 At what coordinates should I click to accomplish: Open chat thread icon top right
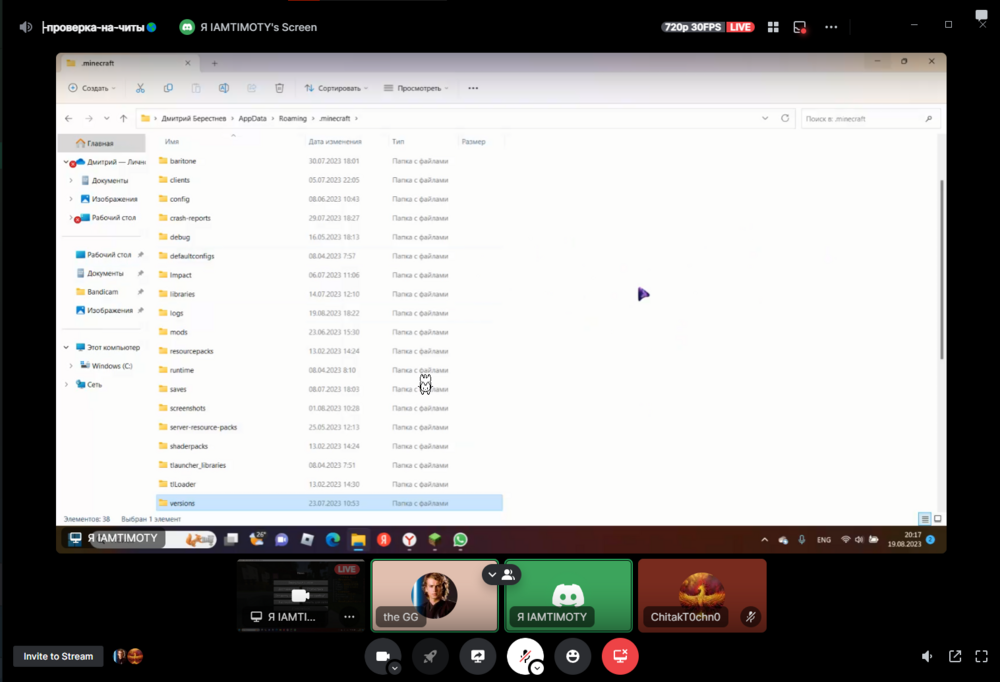coord(981,15)
